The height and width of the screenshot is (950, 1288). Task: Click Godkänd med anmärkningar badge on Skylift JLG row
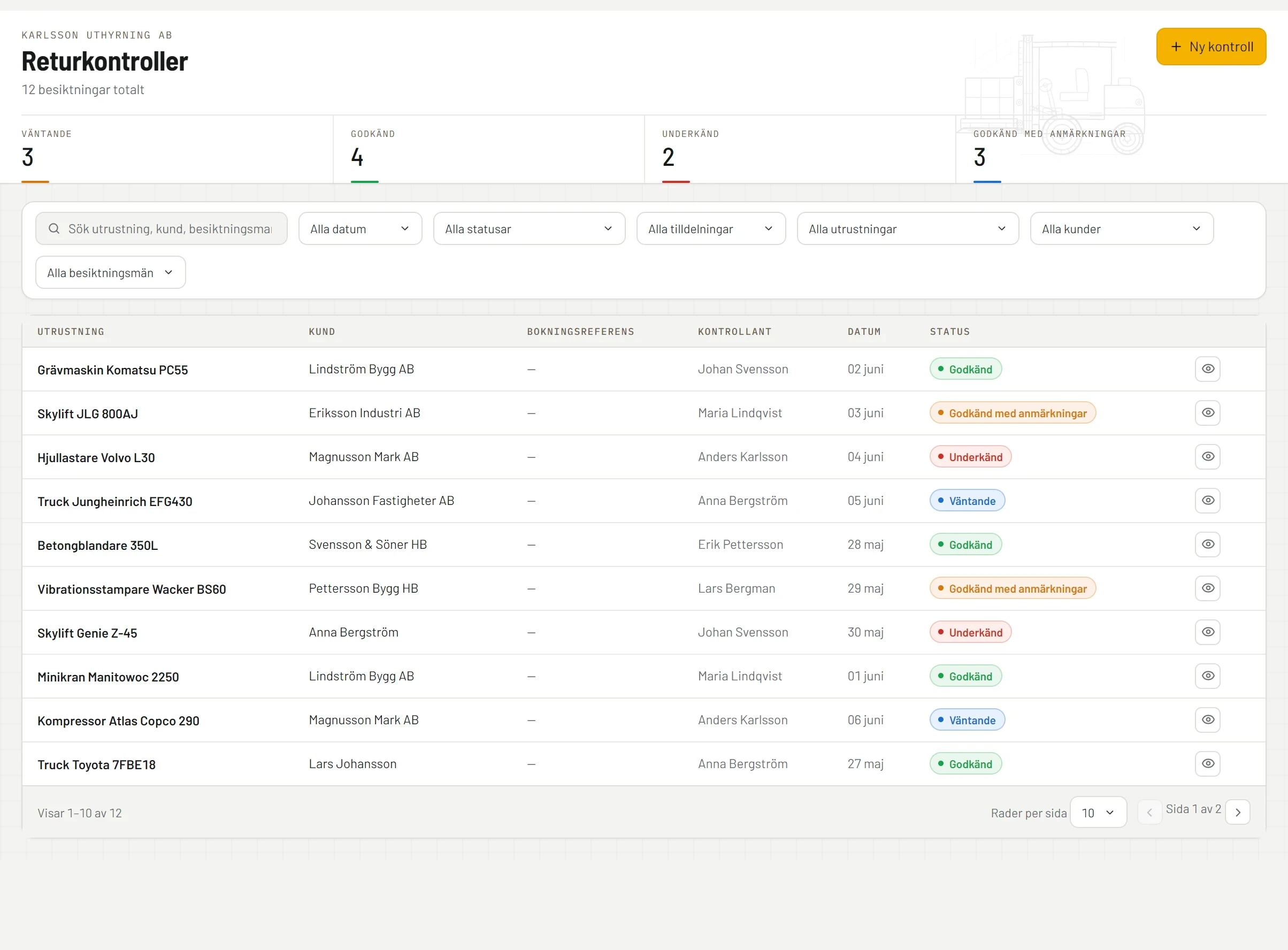(x=1012, y=413)
